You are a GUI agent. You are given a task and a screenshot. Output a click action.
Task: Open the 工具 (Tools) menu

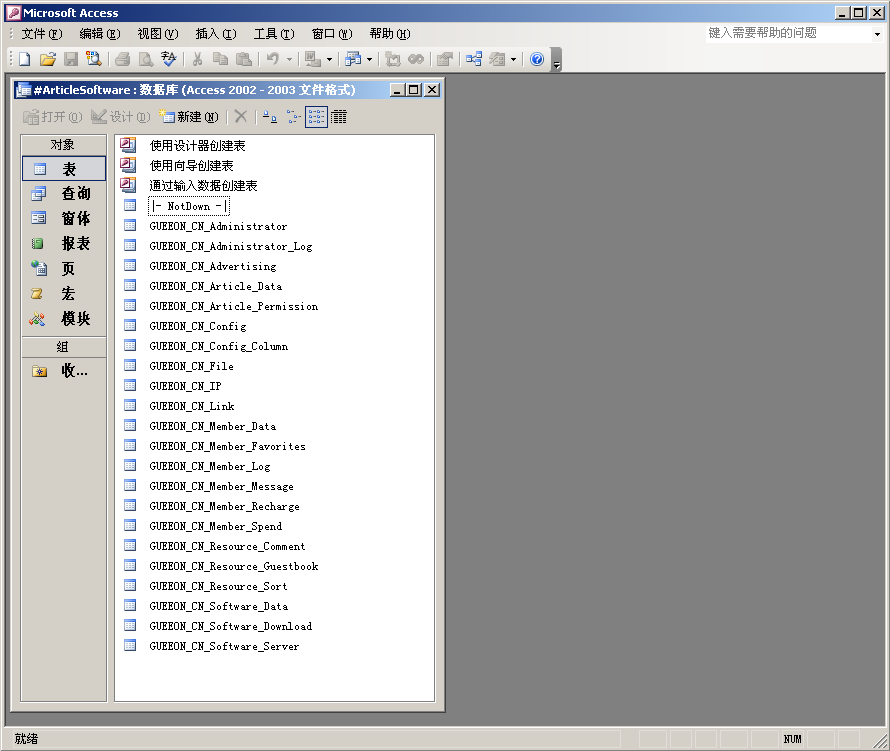click(273, 34)
